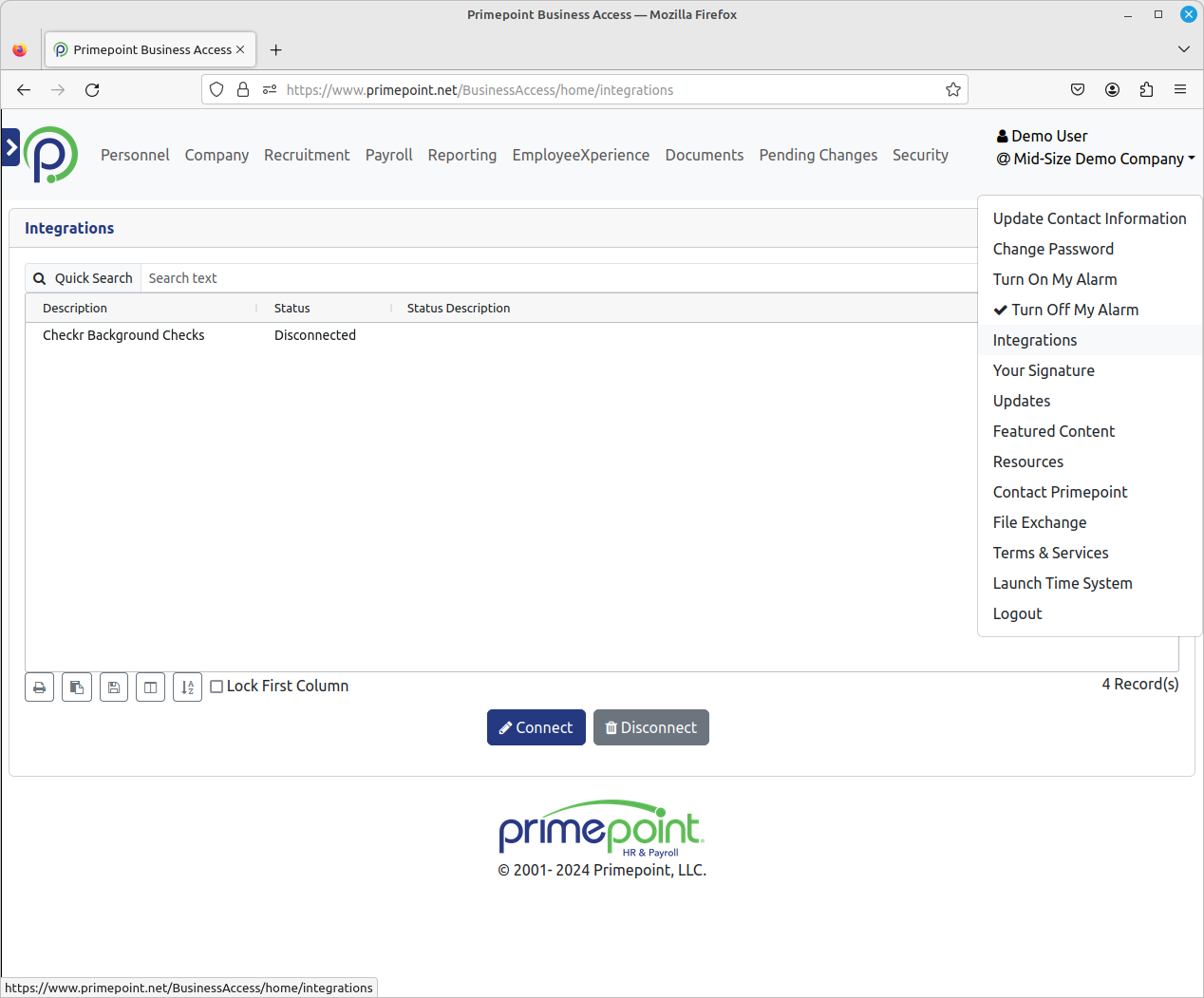Viewport: 1204px width, 998px height.
Task: Select Change Password option
Action: coord(1090,249)
